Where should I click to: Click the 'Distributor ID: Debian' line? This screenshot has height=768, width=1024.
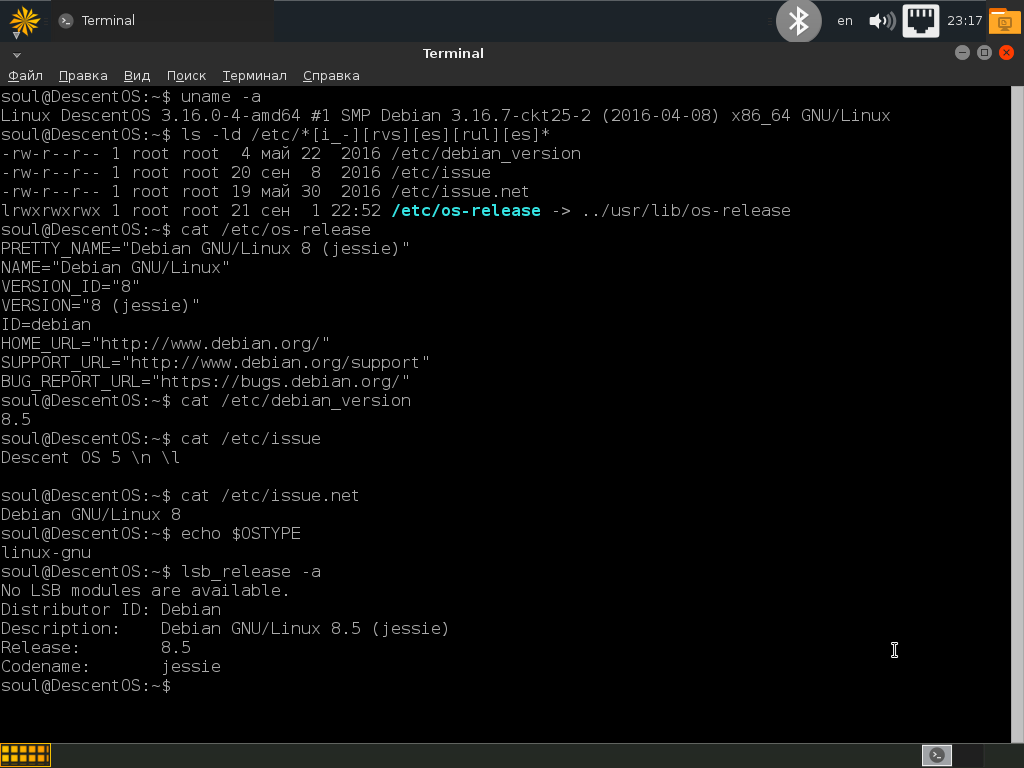pos(111,610)
